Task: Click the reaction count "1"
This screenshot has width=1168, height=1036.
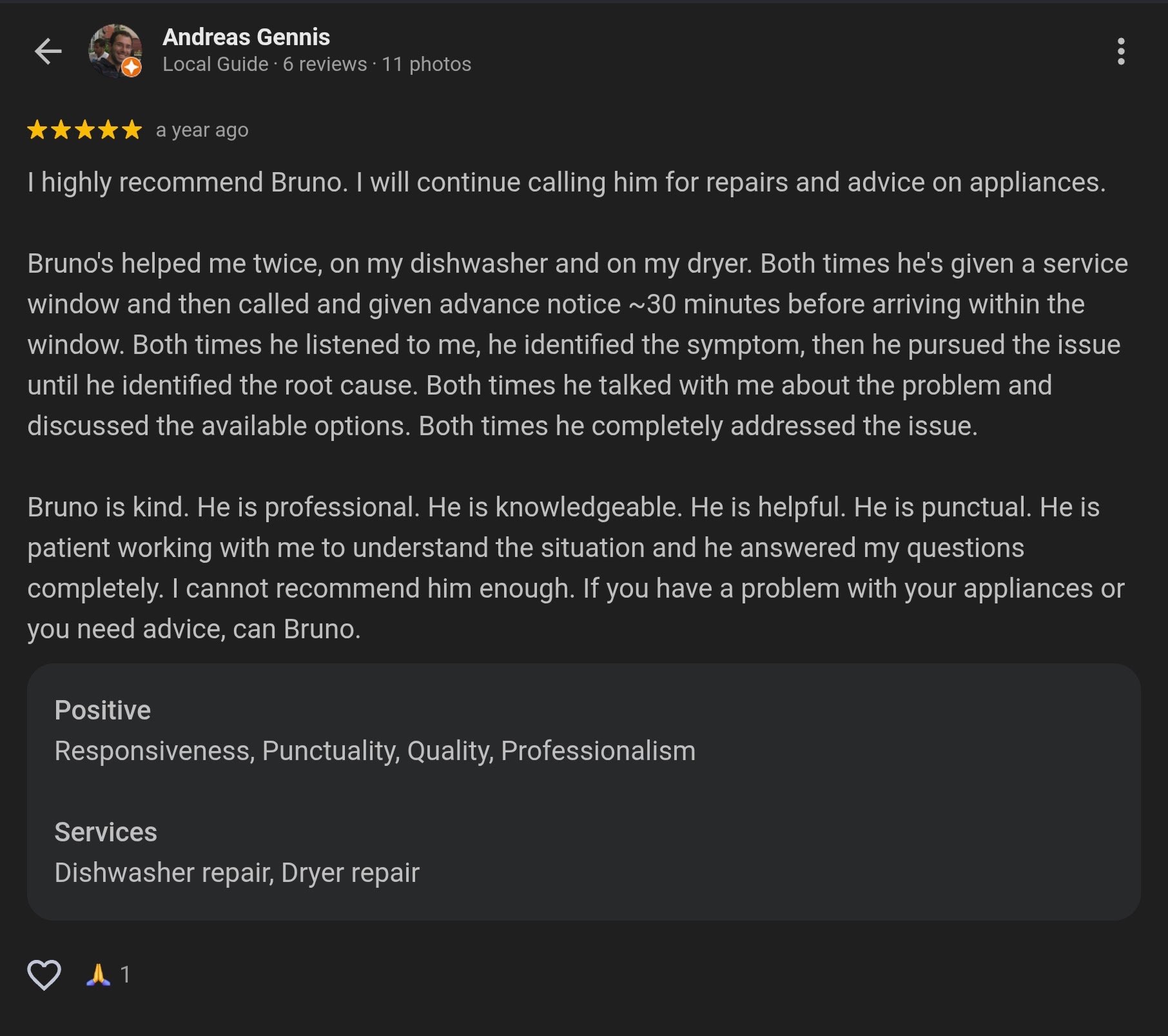Action: tap(125, 974)
